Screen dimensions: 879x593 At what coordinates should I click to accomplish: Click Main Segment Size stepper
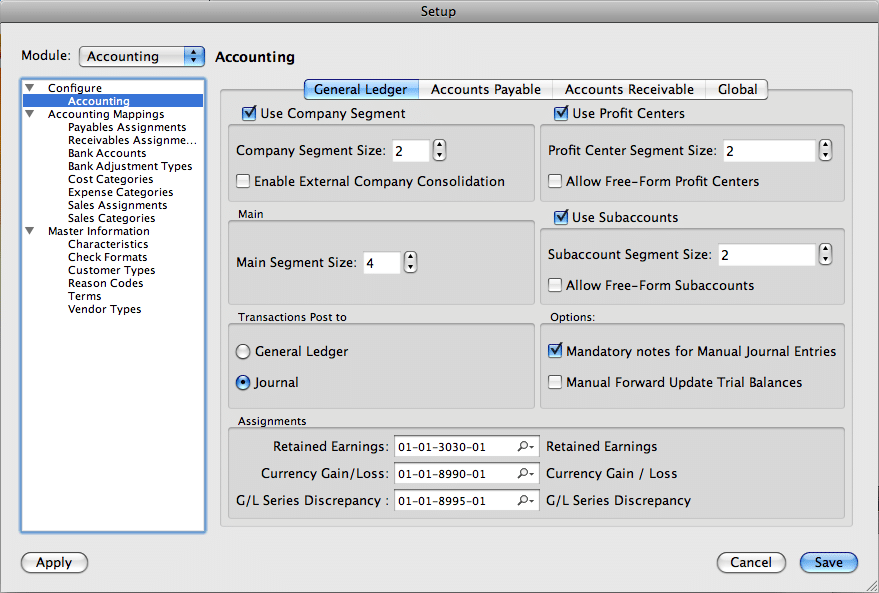(410, 262)
